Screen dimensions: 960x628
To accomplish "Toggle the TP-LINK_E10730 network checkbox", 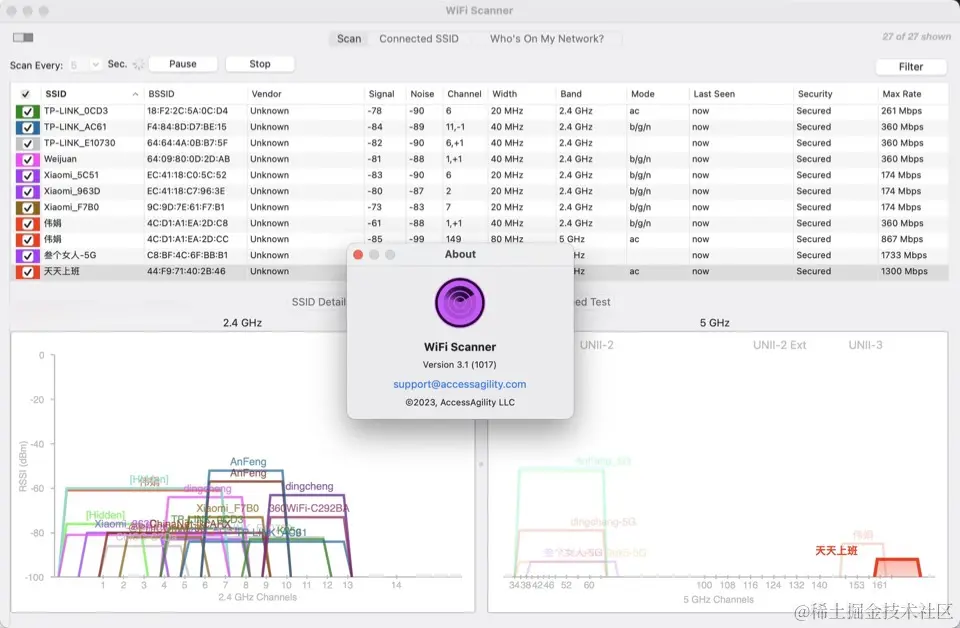I will pos(28,143).
